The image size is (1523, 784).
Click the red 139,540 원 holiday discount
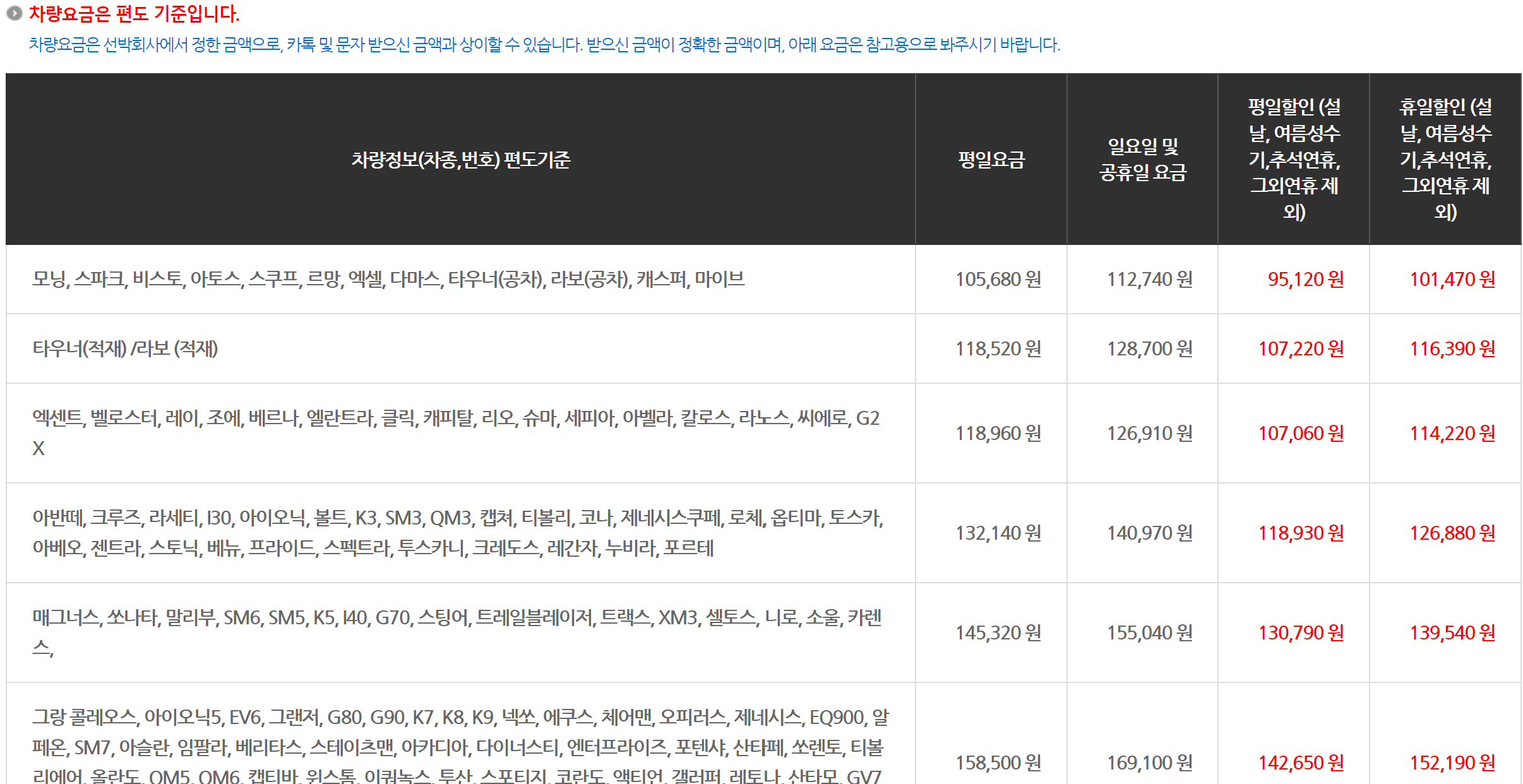point(1452,633)
